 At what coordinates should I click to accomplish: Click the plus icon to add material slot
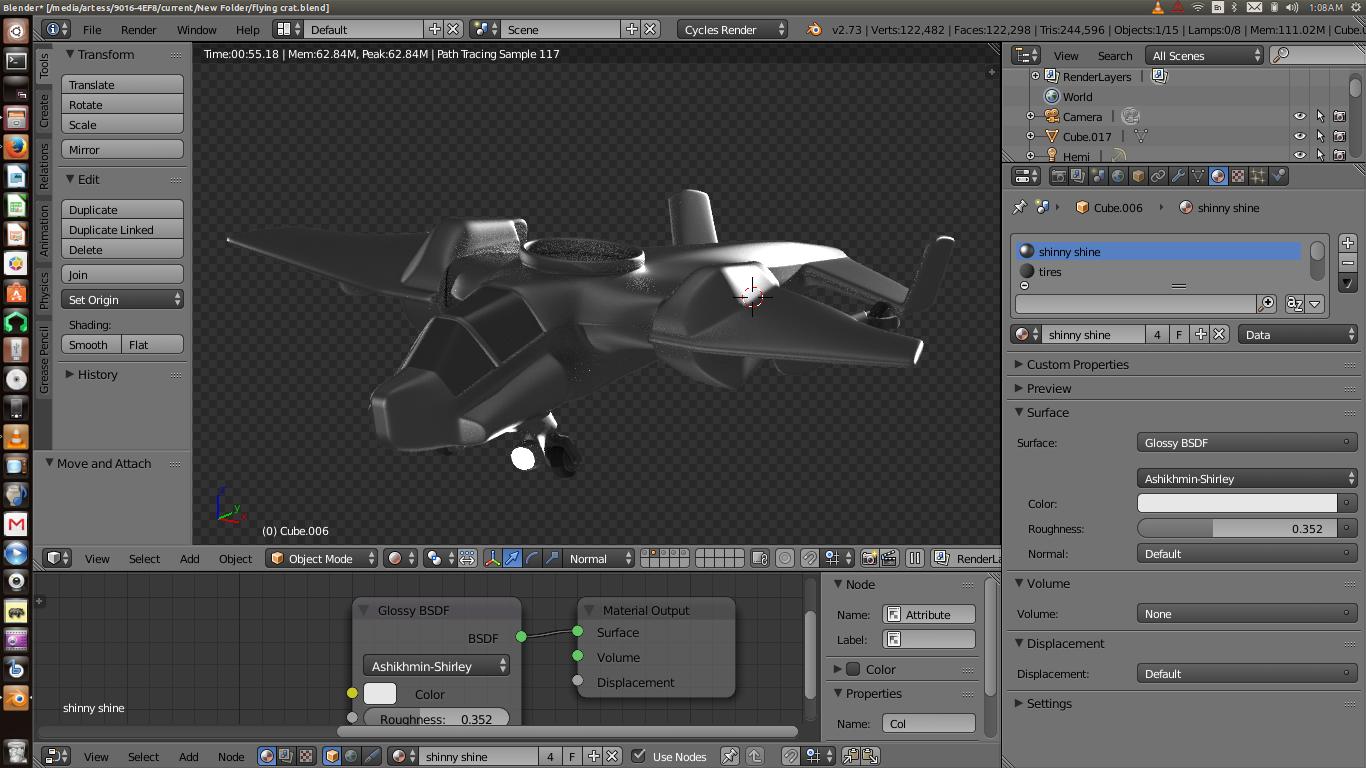(x=1347, y=243)
